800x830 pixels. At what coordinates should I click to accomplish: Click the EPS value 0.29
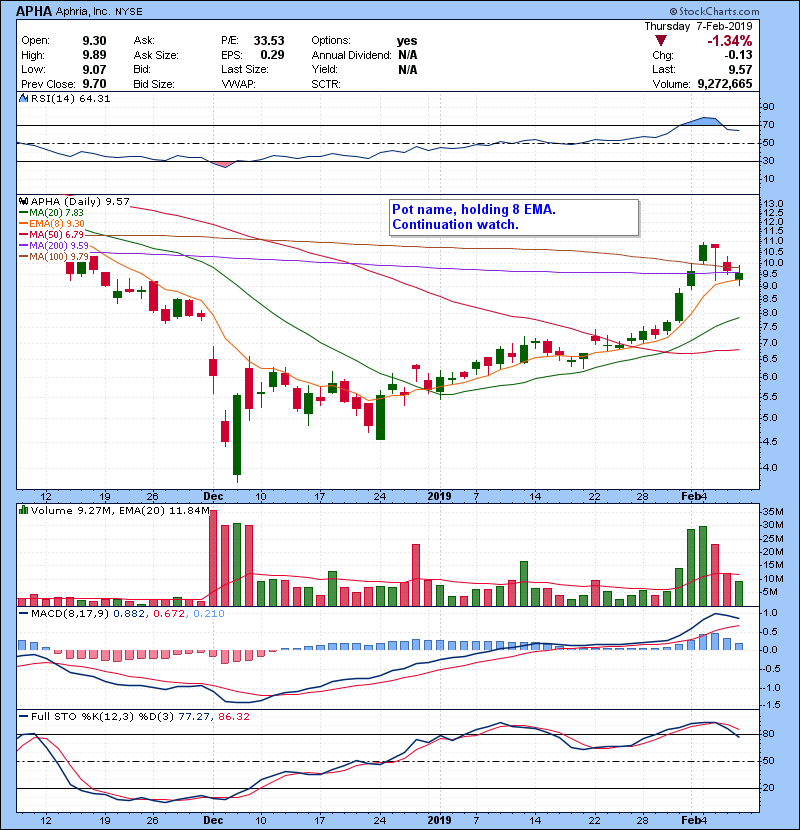(x=272, y=55)
